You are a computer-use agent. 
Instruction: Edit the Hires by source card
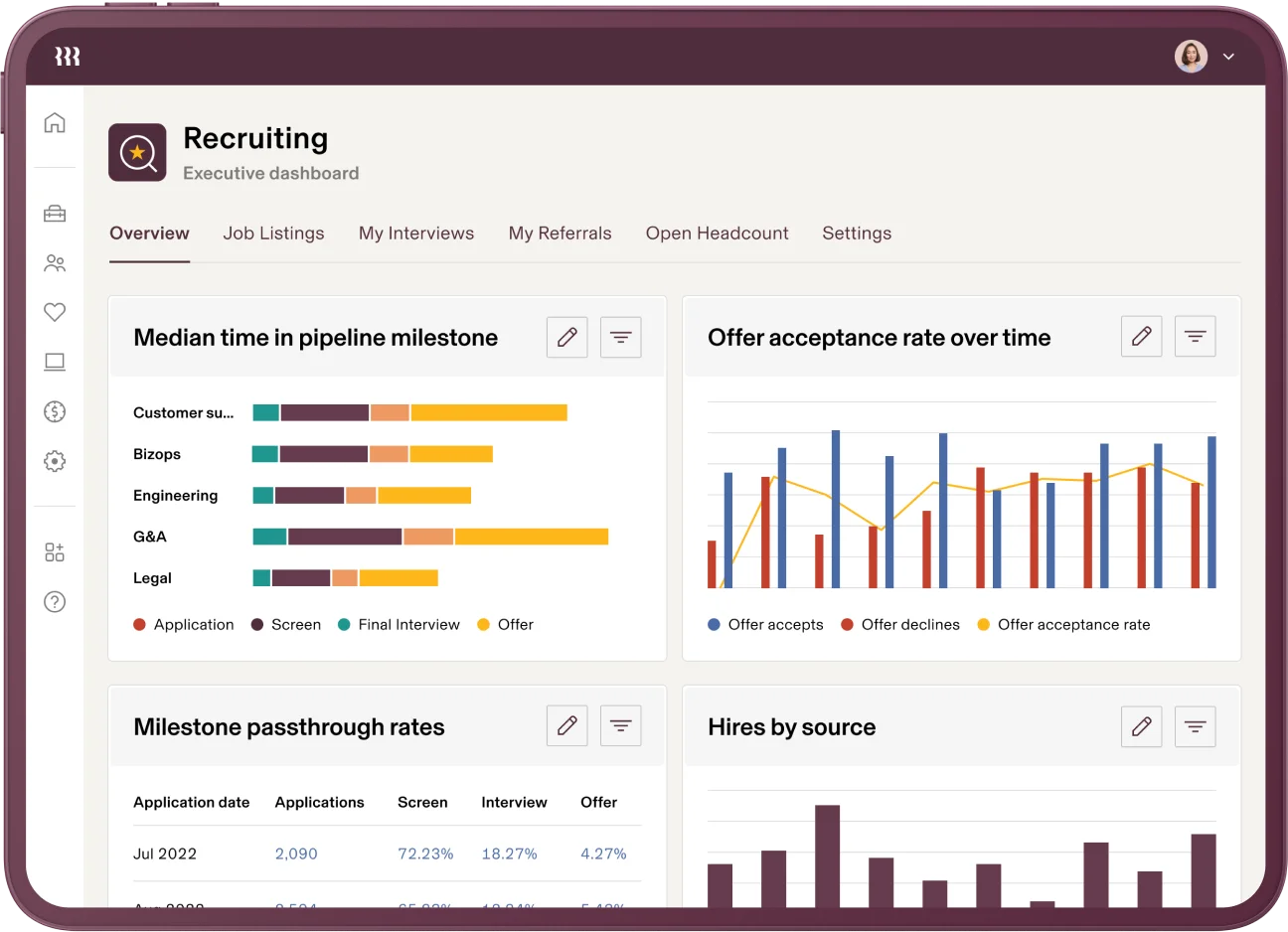[x=1142, y=726]
